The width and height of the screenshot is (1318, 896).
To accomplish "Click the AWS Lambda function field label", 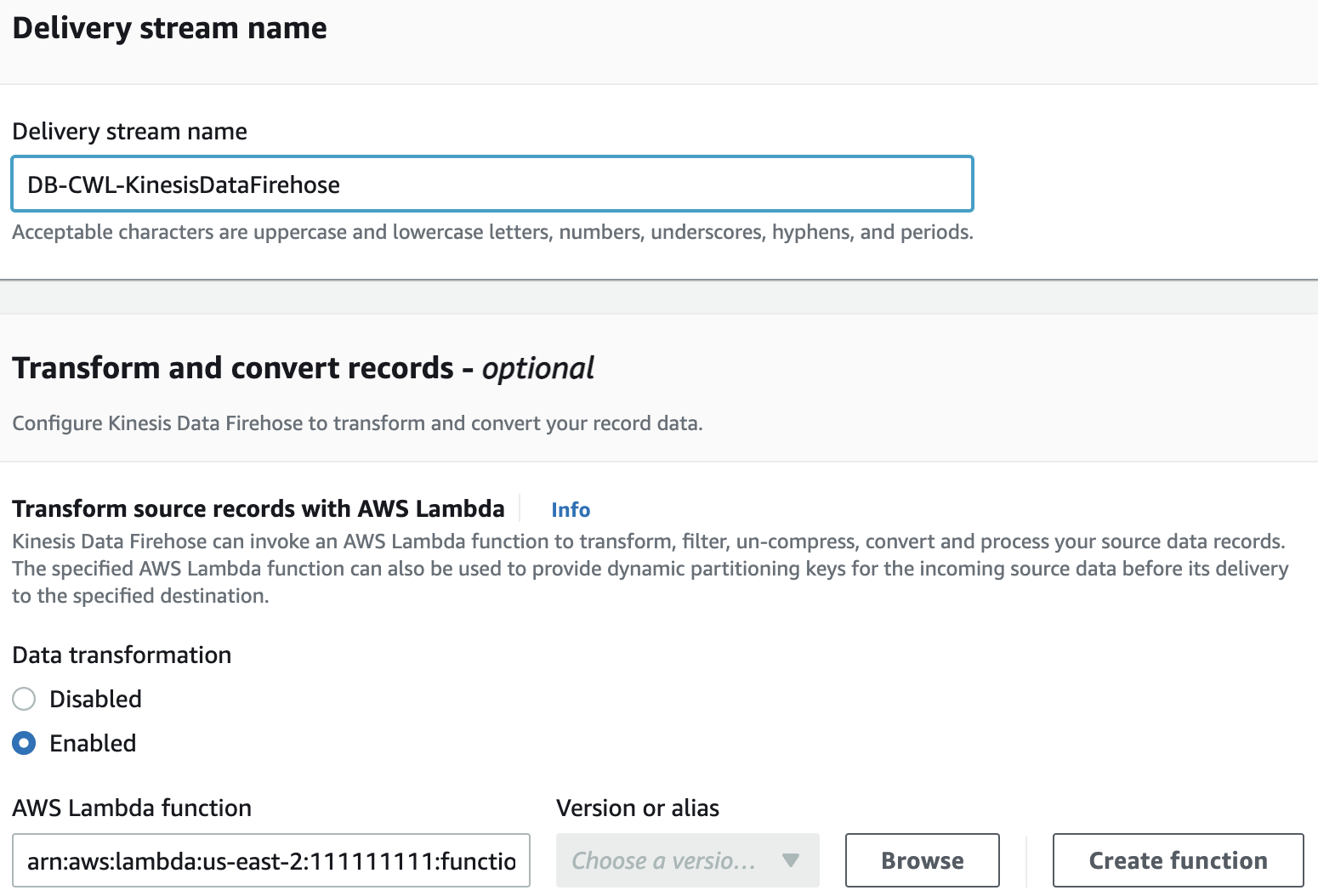I will [132, 808].
